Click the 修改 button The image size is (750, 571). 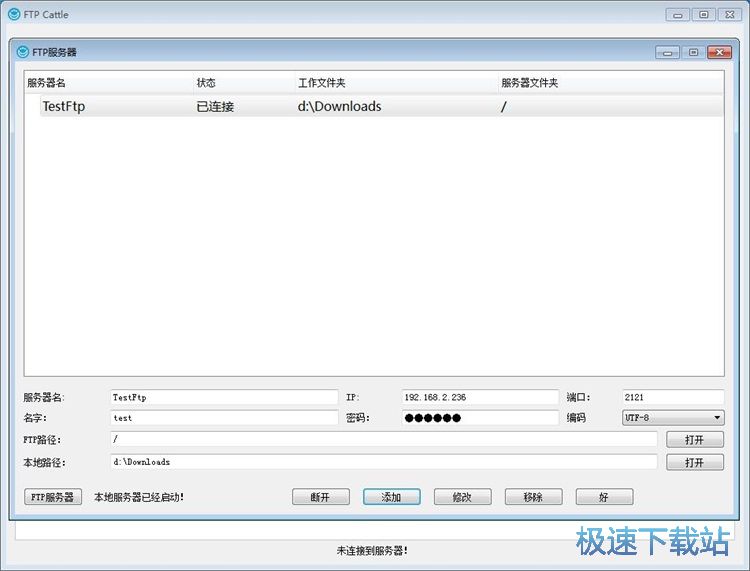pyautogui.click(x=462, y=497)
